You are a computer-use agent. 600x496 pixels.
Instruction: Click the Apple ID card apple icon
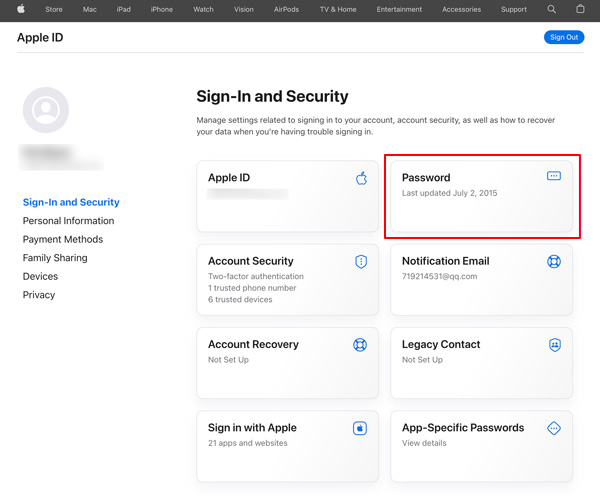361,178
